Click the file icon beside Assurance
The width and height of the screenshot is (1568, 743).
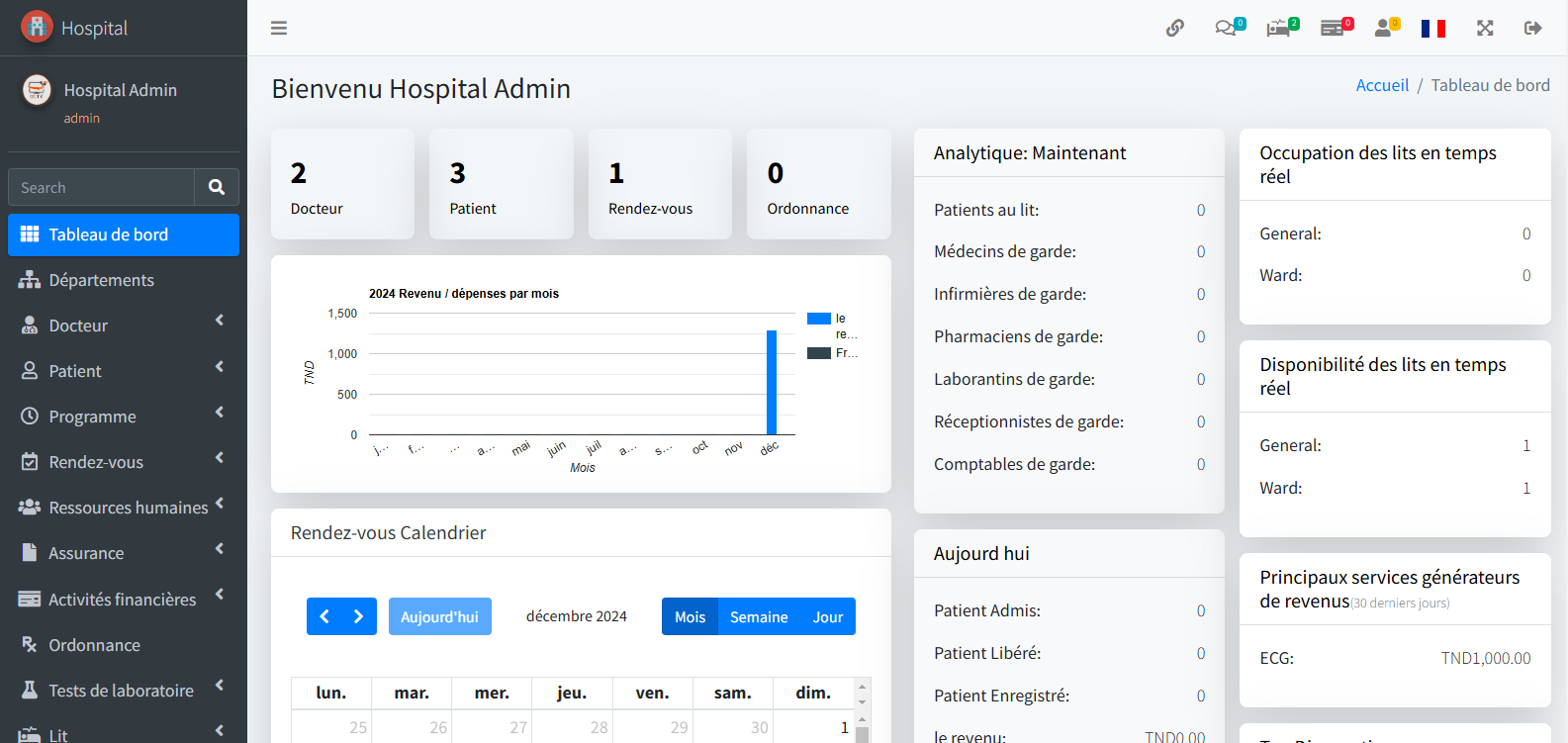(x=30, y=553)
